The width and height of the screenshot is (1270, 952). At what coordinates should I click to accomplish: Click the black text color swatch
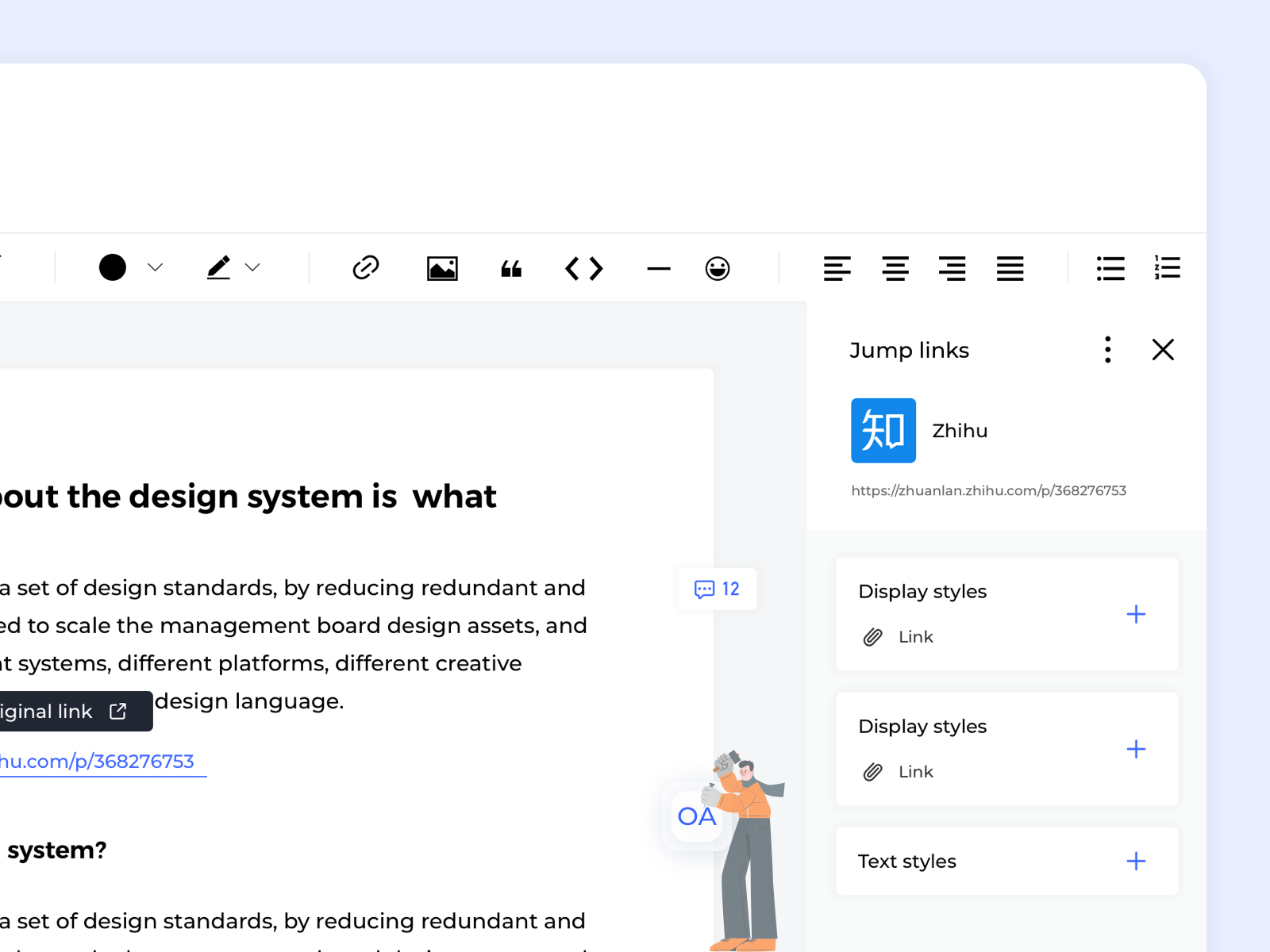click(113, 267)
